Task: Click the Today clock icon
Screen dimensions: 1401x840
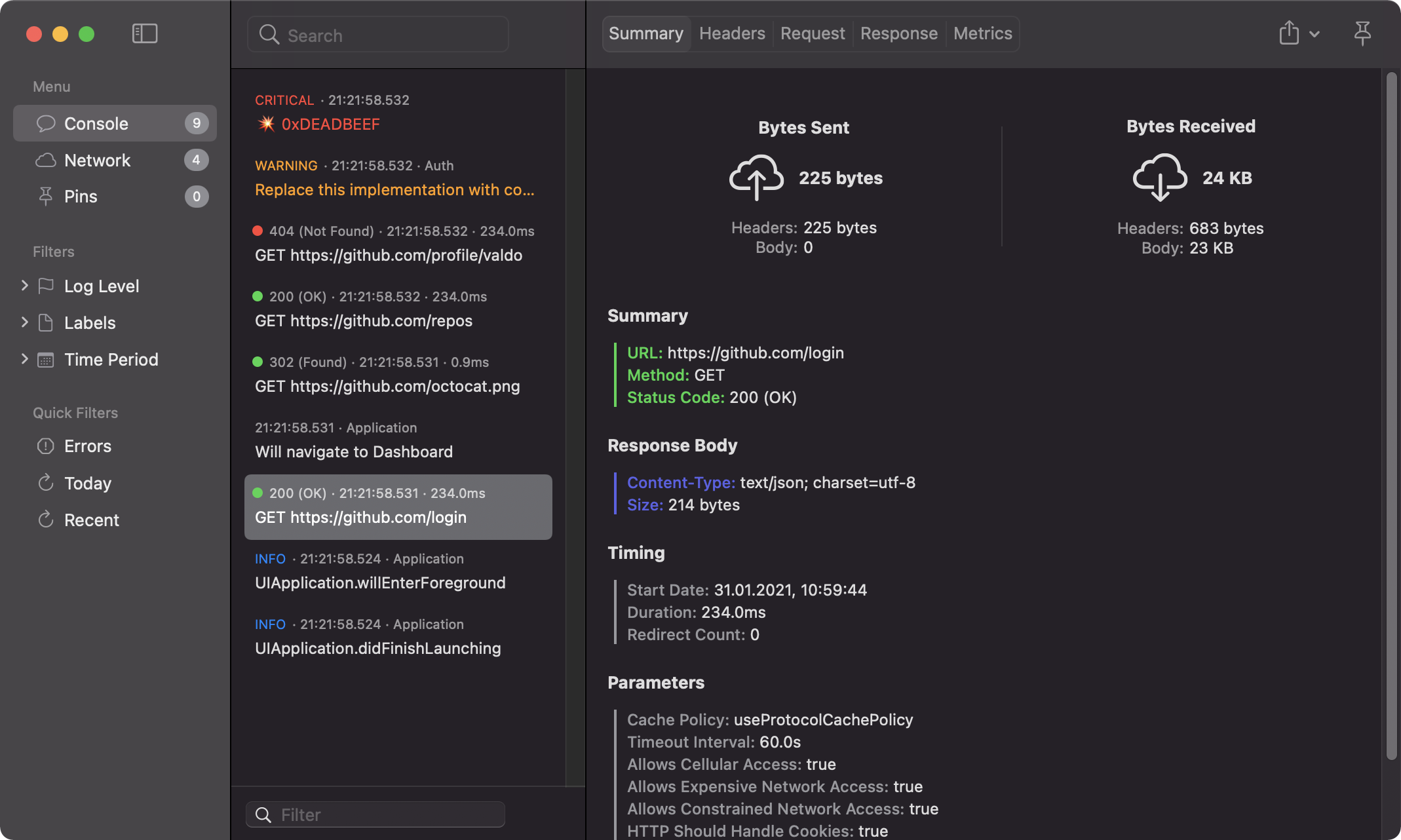Action: (46, 483)
